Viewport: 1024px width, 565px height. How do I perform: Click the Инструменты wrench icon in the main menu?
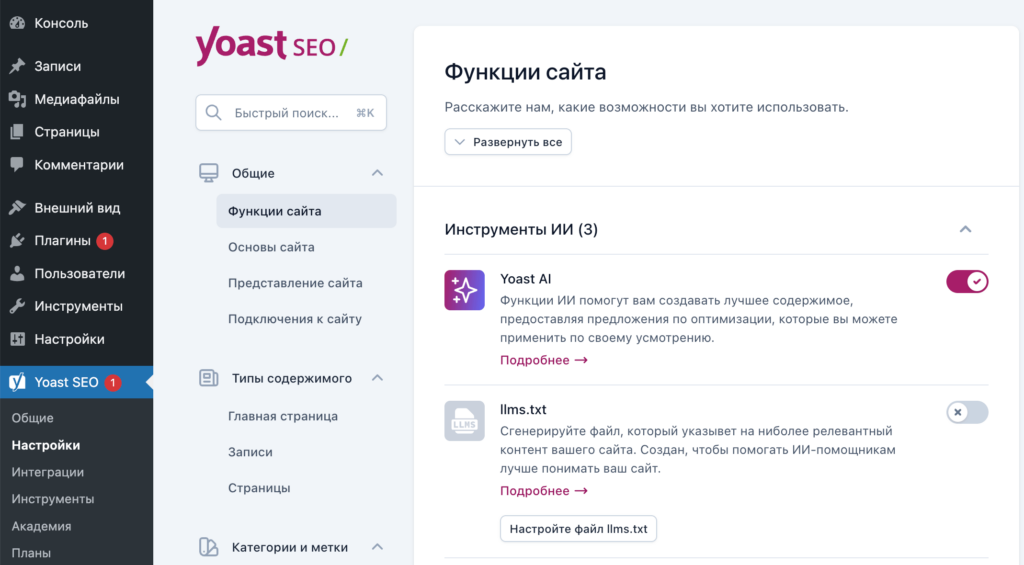17,306
